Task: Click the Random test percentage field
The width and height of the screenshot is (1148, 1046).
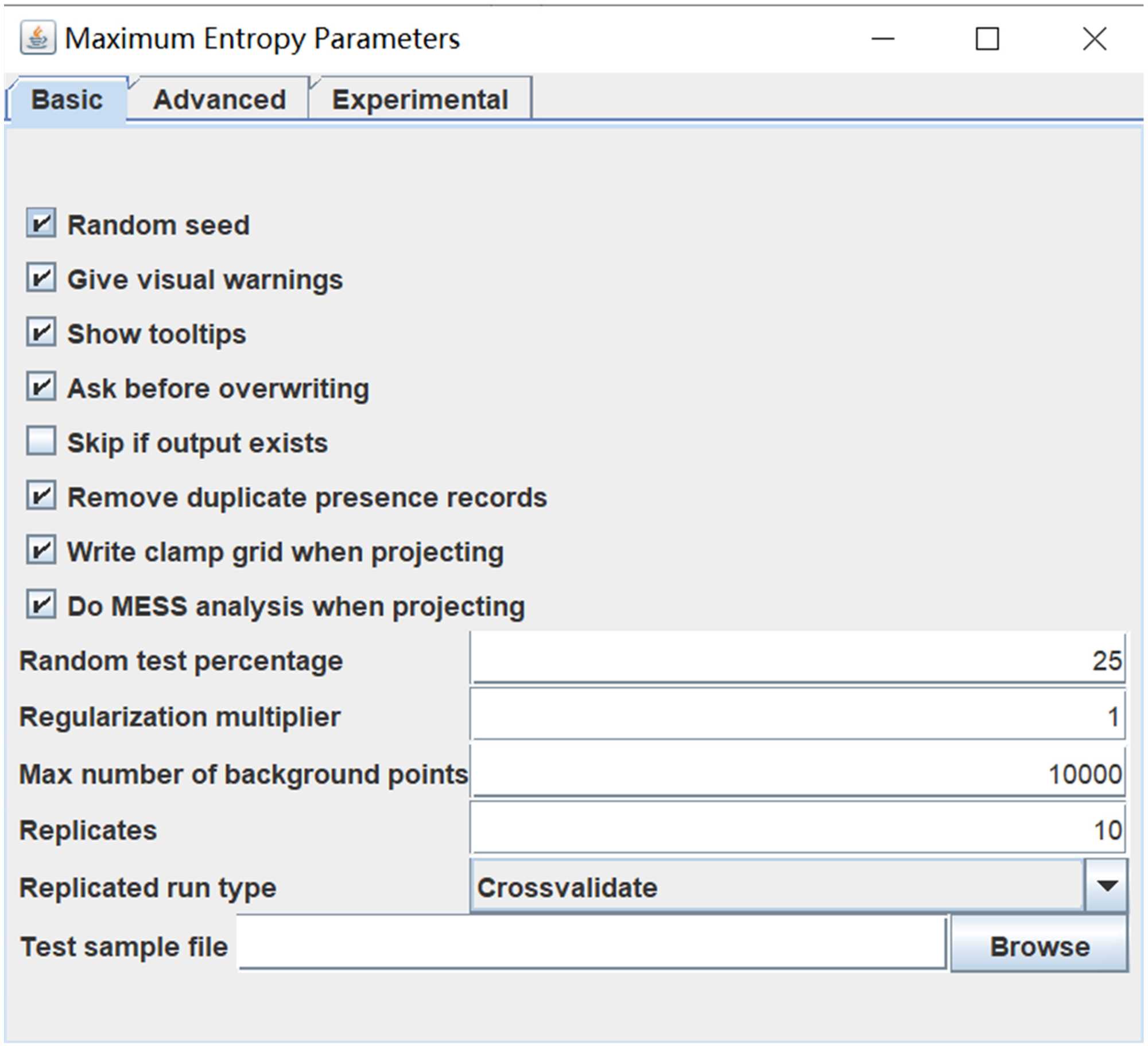Action: click(797, 660)
